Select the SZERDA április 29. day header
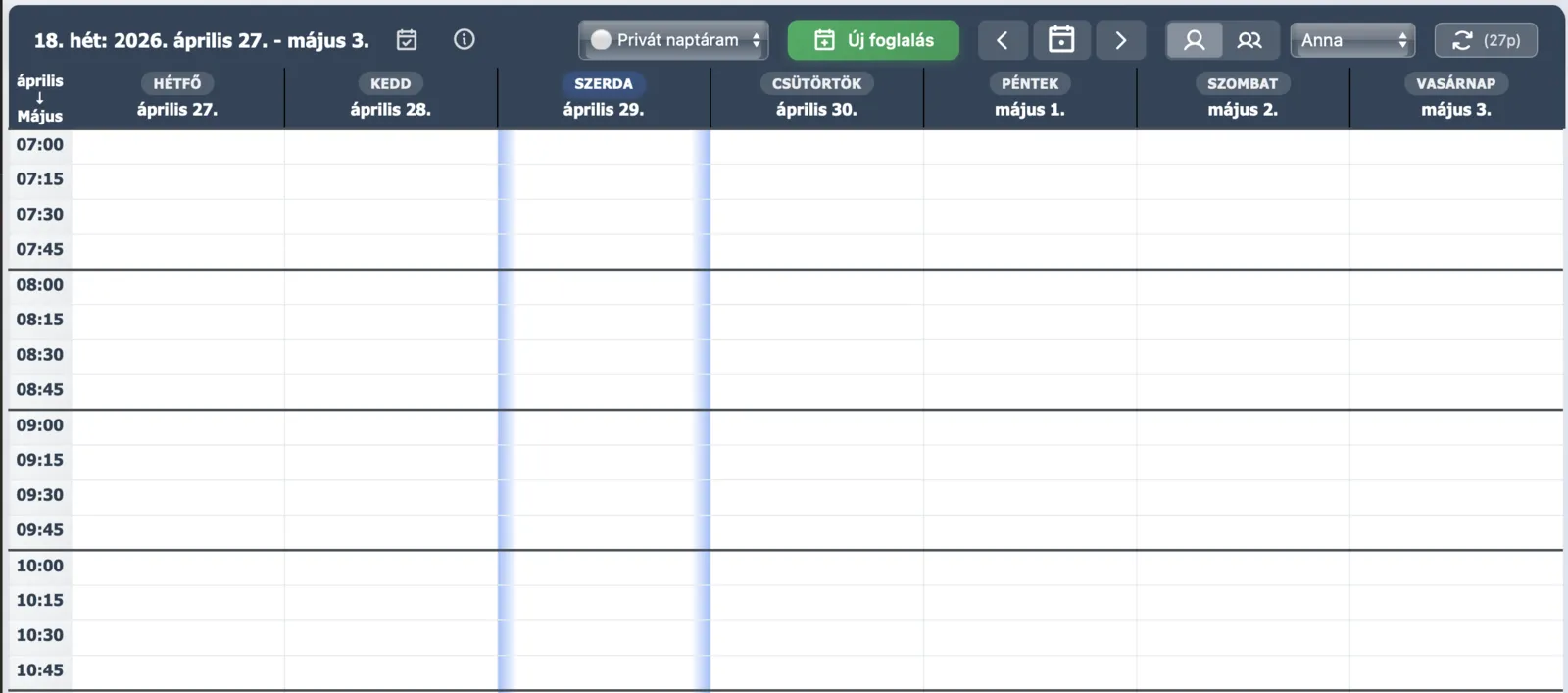 pos(604,96)
